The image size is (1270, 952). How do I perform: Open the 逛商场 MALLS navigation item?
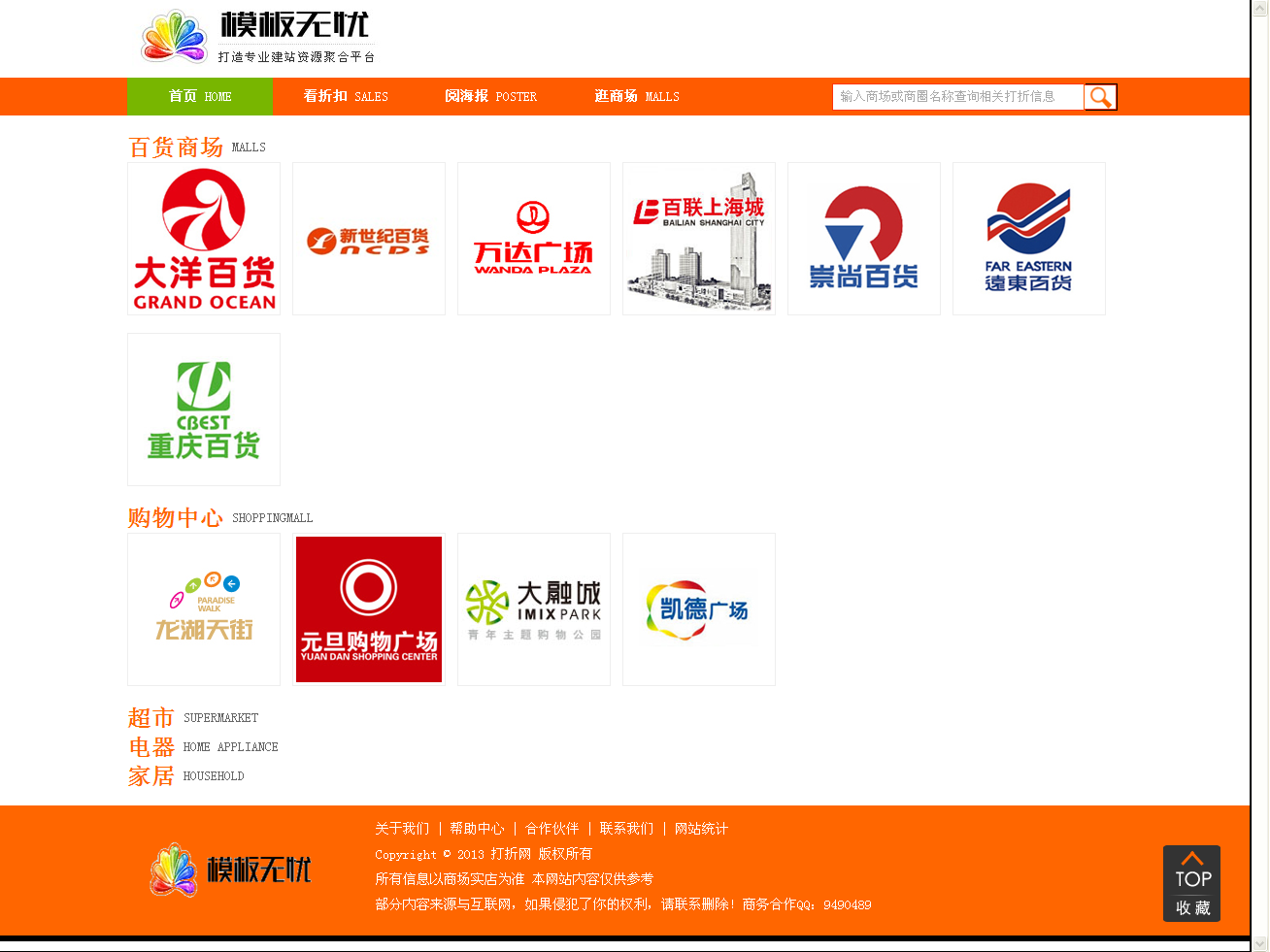(x=637, y=97)
